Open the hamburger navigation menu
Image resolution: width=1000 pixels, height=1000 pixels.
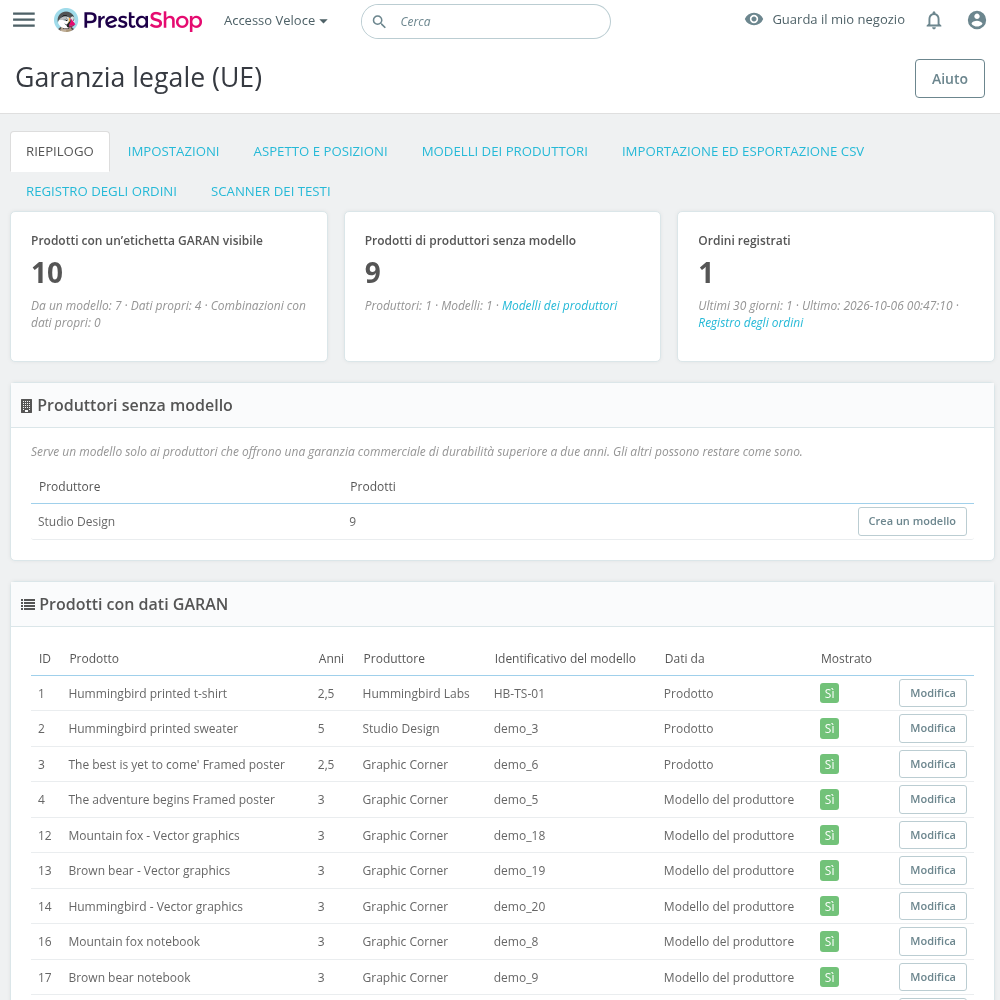tap(24, 20)
